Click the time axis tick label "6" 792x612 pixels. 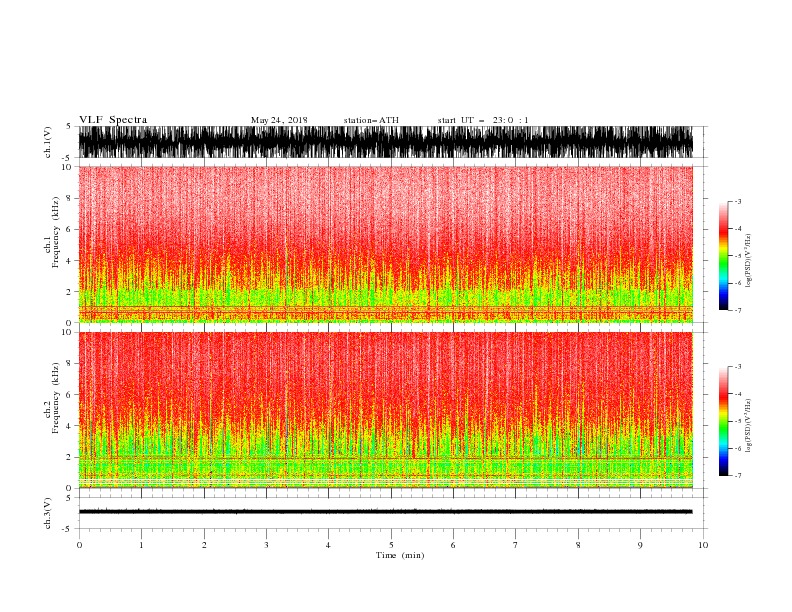point(453,545)
